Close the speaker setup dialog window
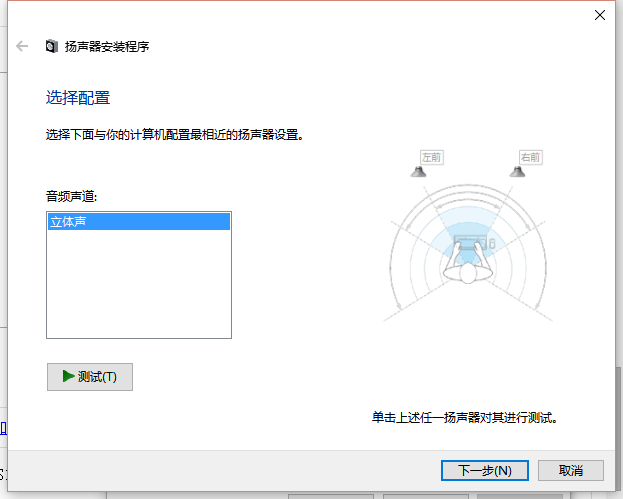This screenshot has height=499, width=623. pos(600,15)
